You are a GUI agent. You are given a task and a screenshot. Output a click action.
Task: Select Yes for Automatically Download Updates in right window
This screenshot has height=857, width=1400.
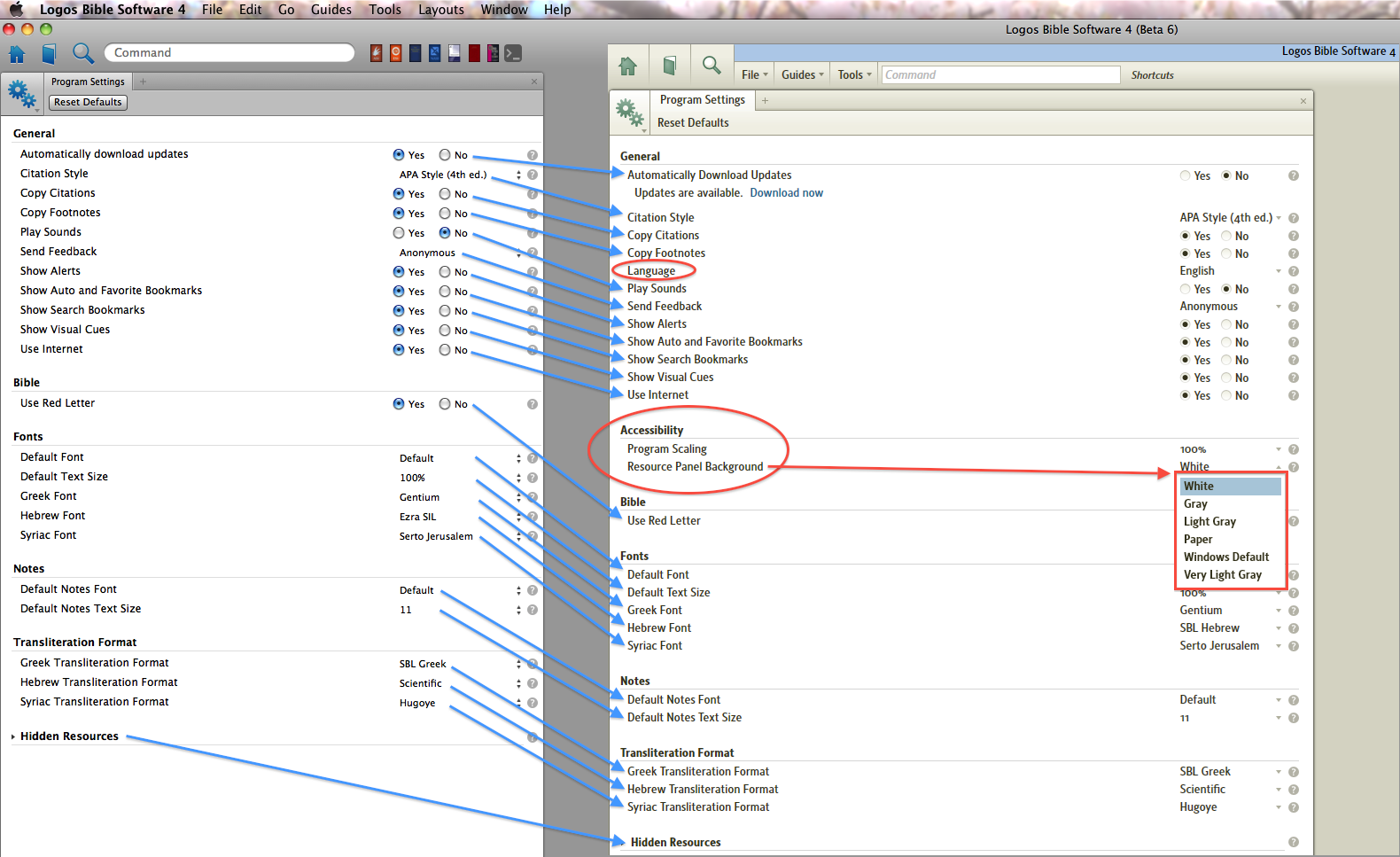pos(1186,175)
